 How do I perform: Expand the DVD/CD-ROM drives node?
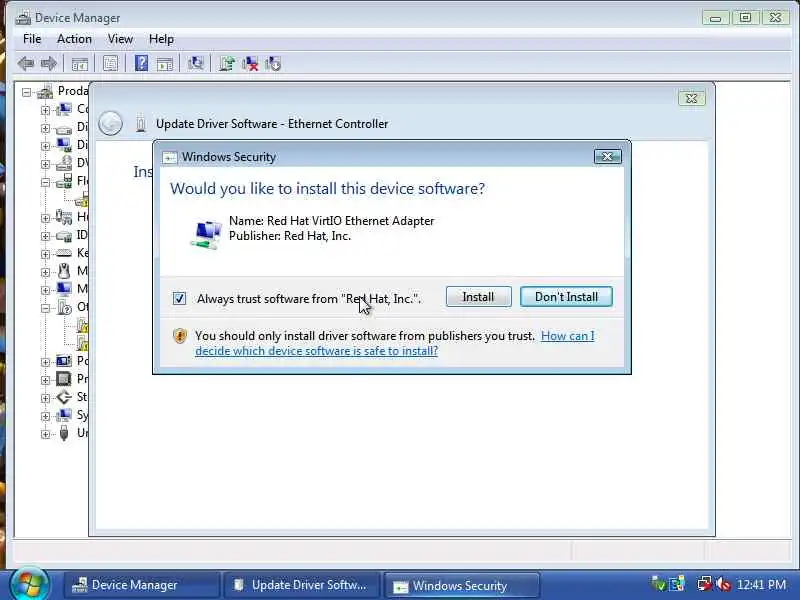click(x=45, y=164)
